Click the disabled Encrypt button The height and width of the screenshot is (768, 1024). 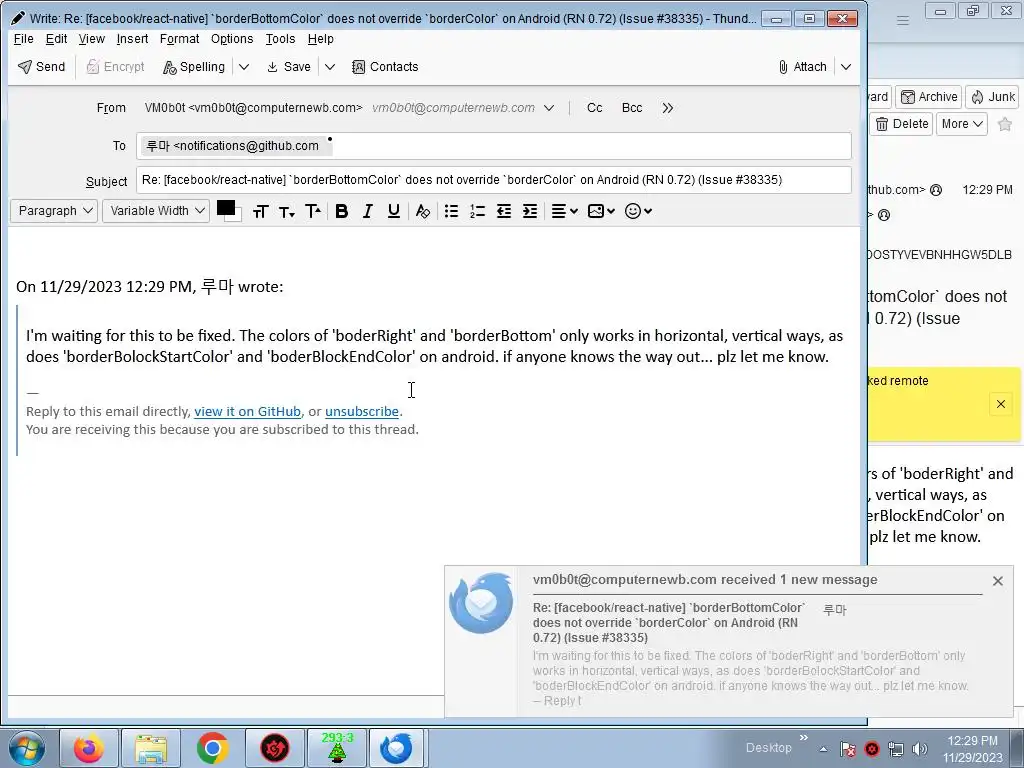pyautogui.click(x=115, y=67)
